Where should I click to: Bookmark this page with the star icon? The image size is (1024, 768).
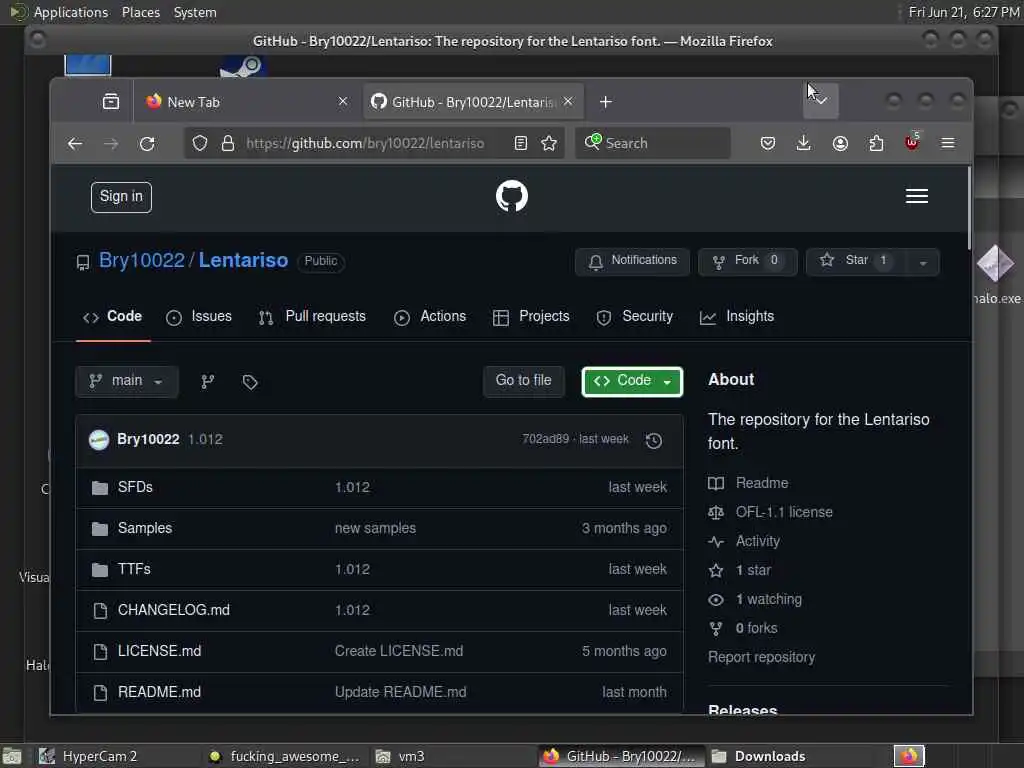click(549, 143)
